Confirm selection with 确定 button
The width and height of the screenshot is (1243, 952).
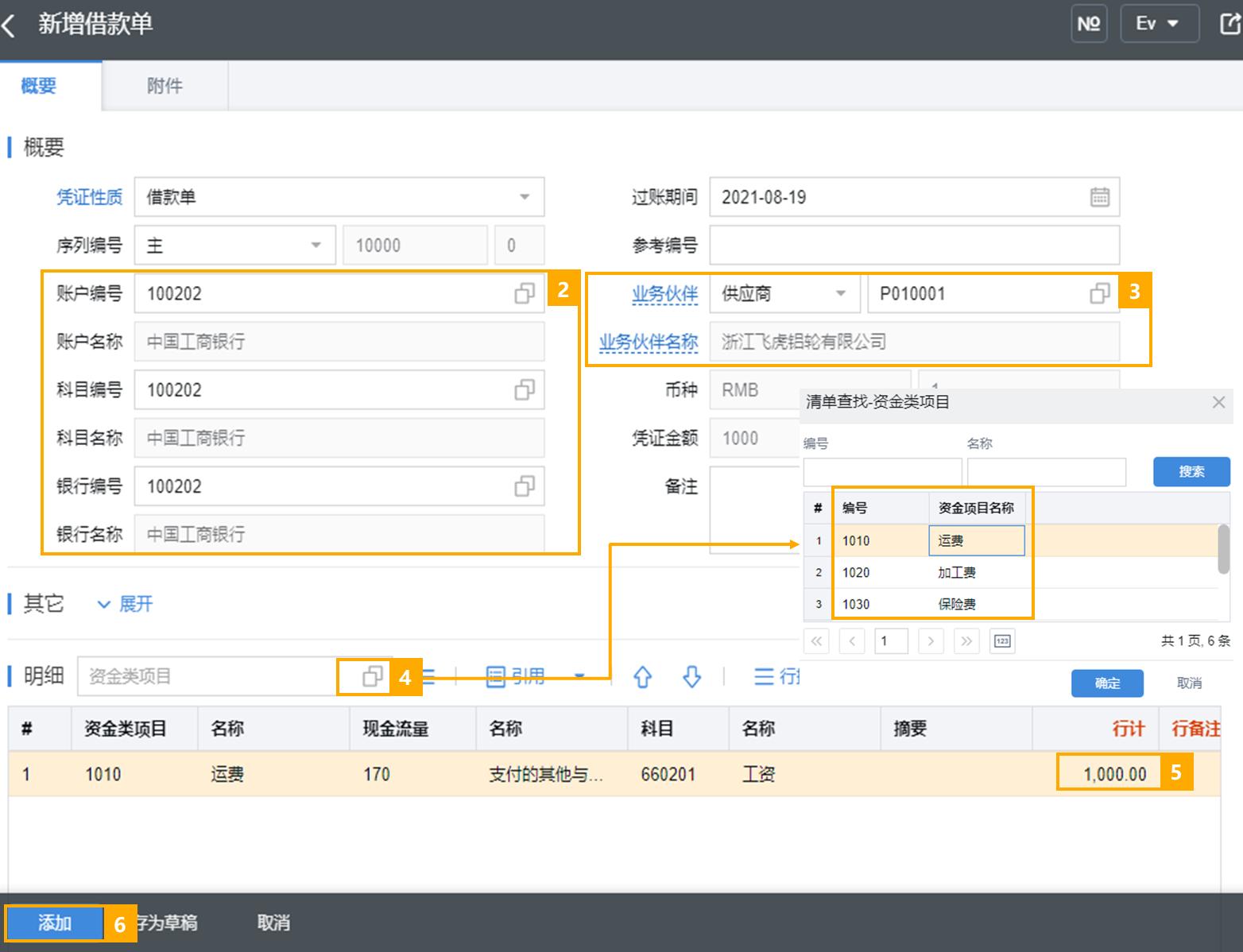coord(1107,683)
